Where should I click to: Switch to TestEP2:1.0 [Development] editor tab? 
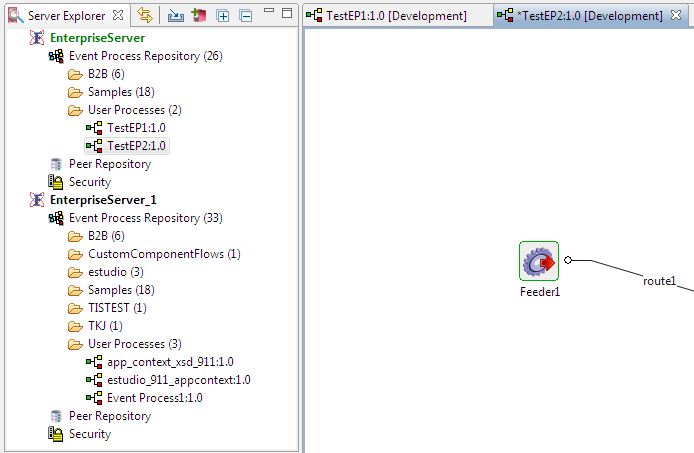pyautogui.click(x=589, y=16)
